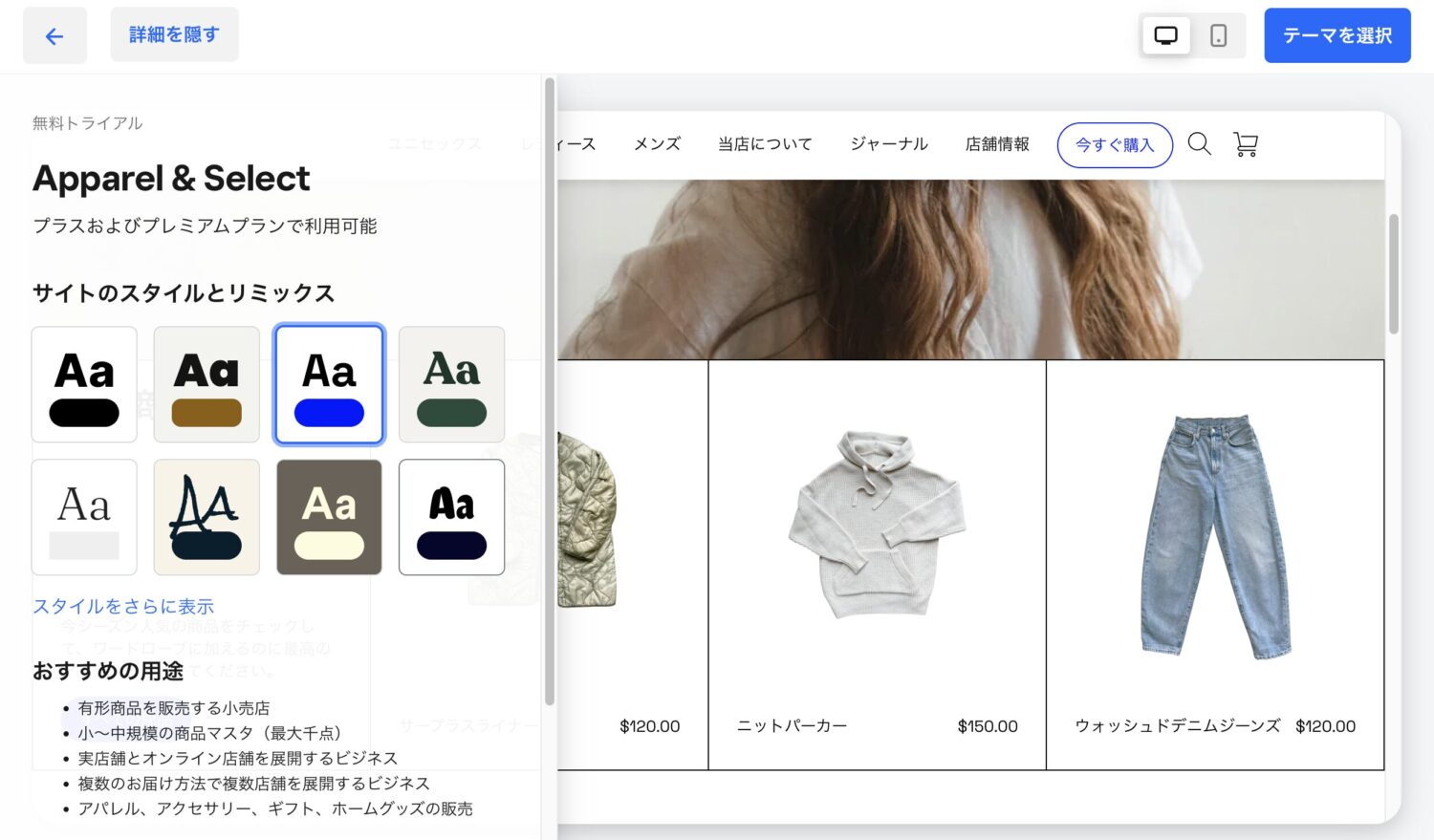This screenshot has width=1434, height=840.
Task: Click the shopping cart icon
Action: click(x=1245, y=144)
